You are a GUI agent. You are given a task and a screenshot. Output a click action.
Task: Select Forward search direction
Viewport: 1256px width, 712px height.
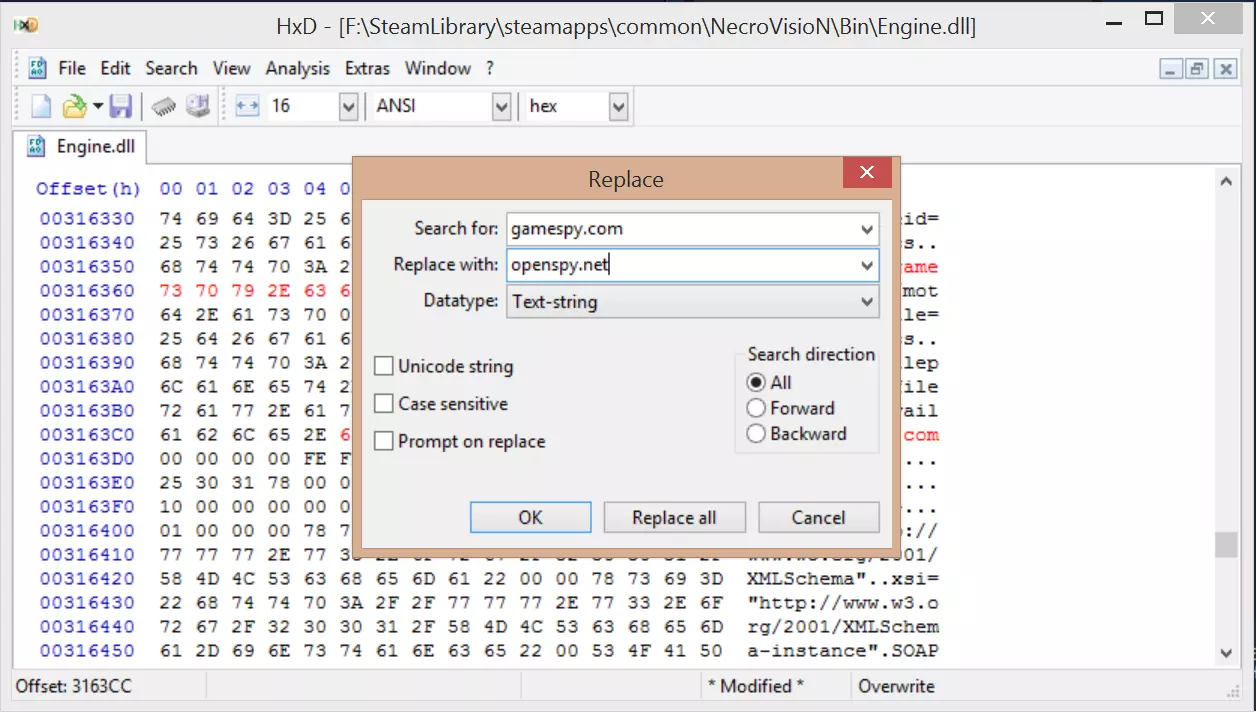pyautogui.click(x=756, y=408)
